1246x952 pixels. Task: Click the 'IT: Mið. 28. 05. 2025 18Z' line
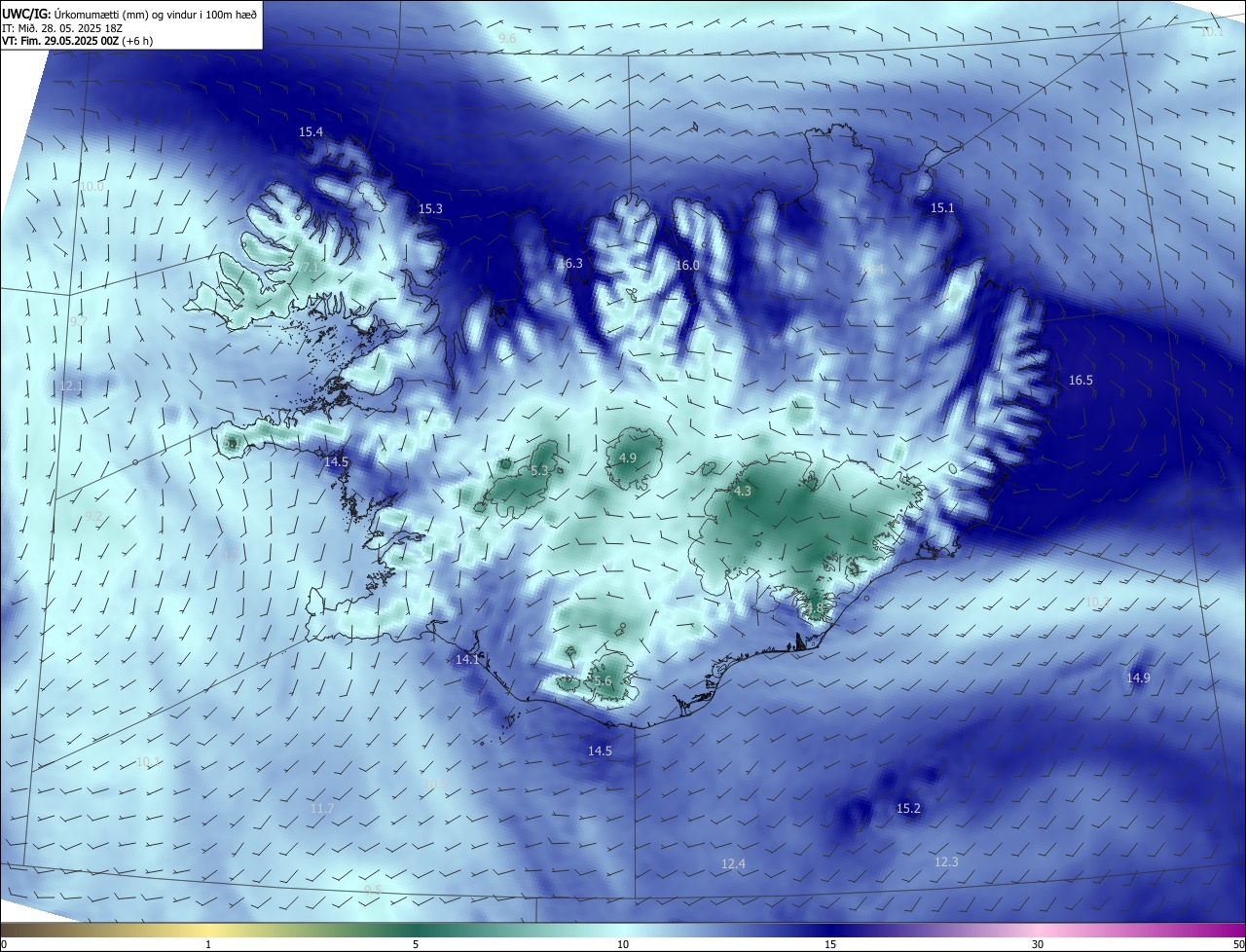point(64,27)
